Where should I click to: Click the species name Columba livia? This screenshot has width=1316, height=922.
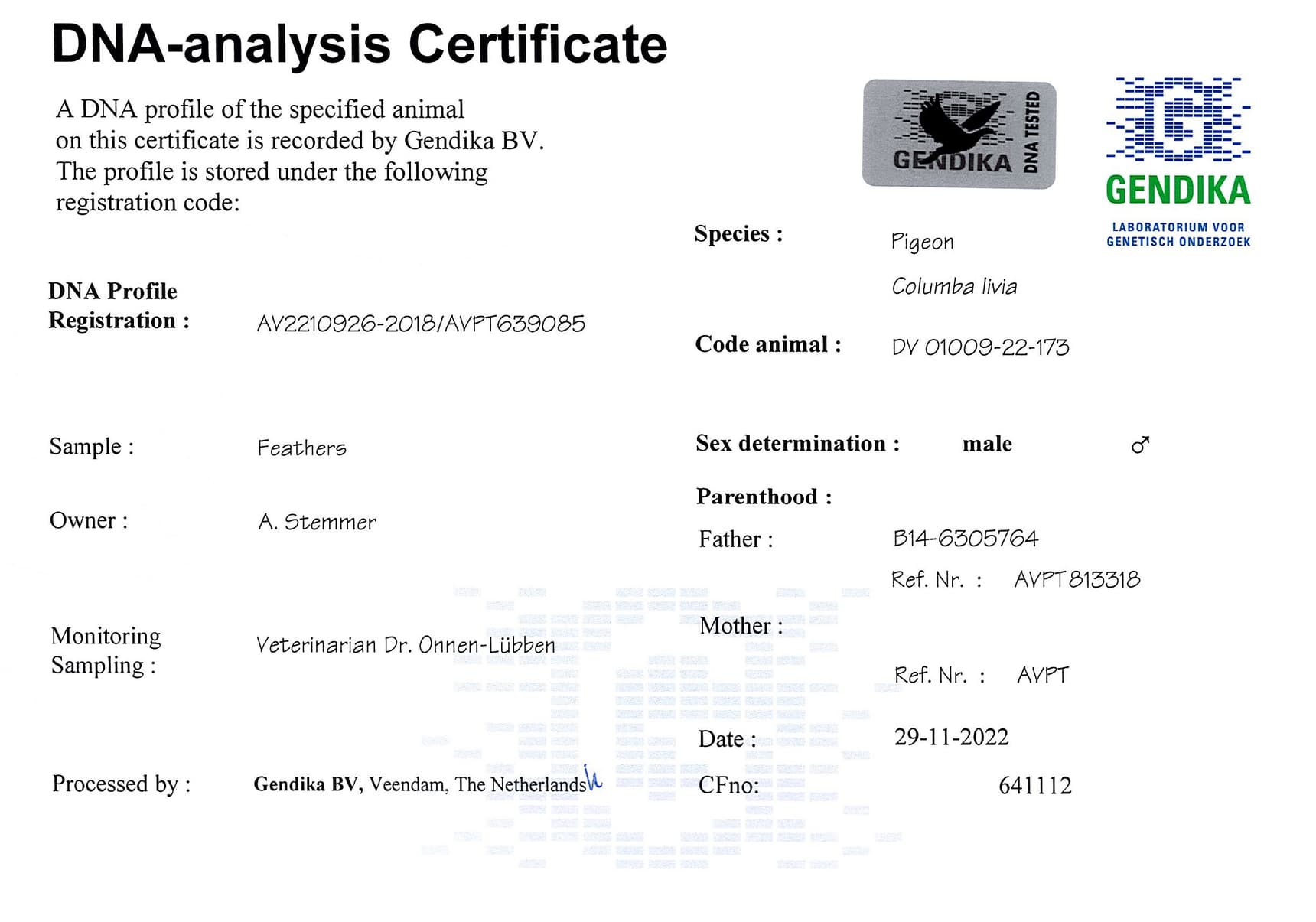(x=954, y=287)
